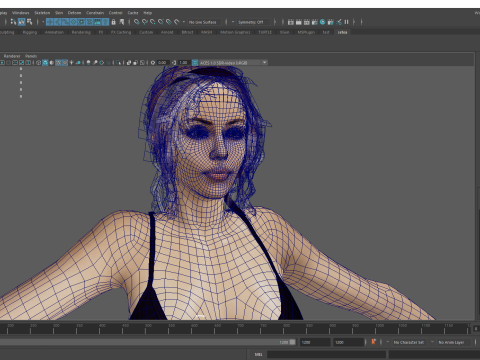Enable snap to projected center
The image size is (480, 360).
point(161,22)
